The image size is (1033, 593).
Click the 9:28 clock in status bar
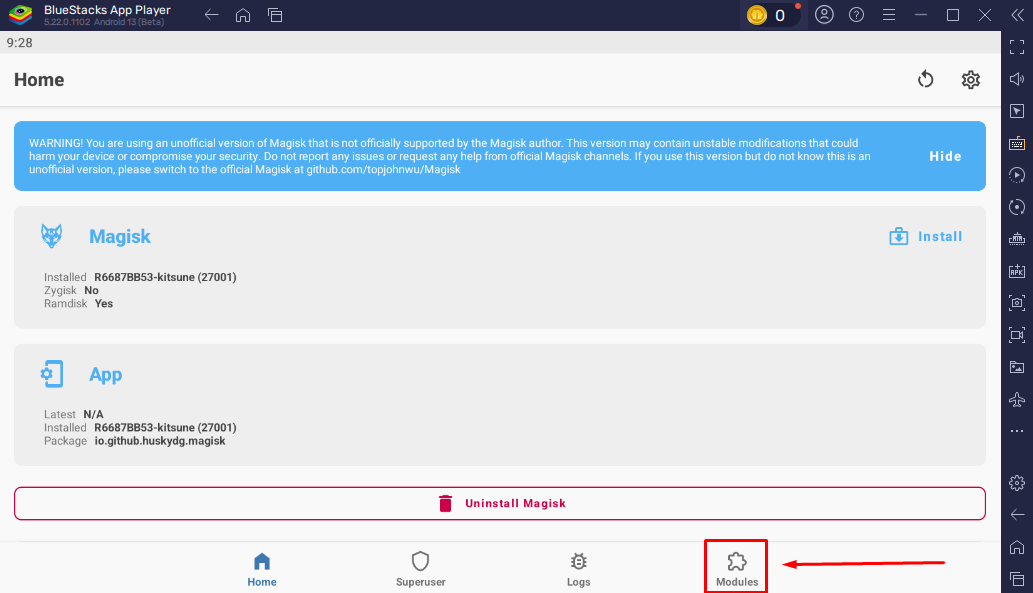tap(20, 43)
